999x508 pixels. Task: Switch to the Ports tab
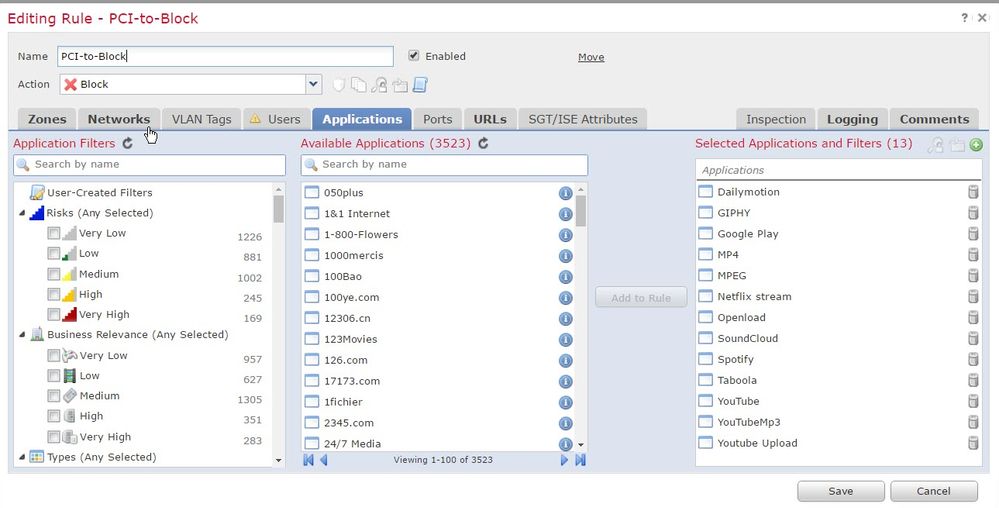(x=438, y=119)
